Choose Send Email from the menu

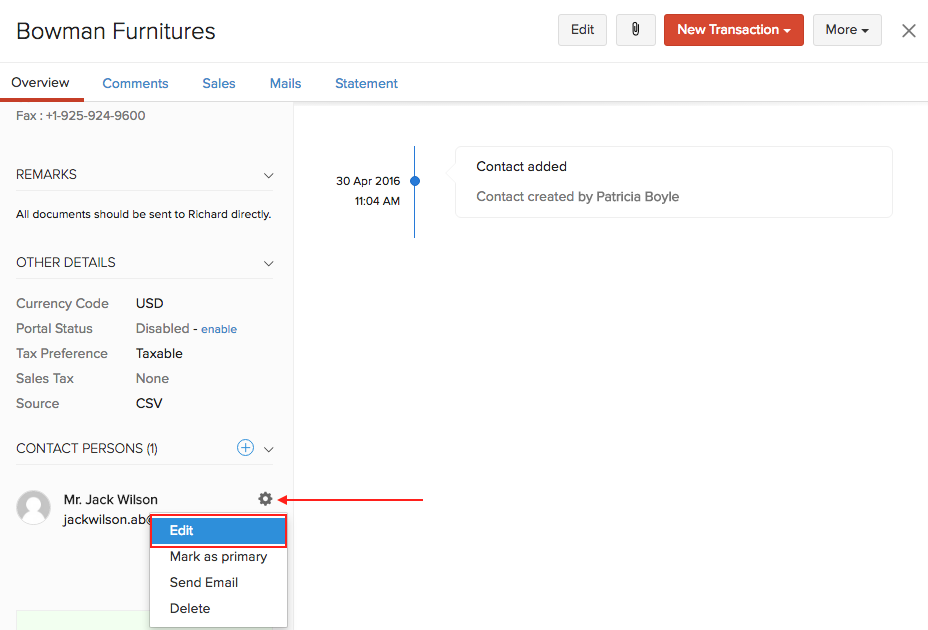coord(204,583)
